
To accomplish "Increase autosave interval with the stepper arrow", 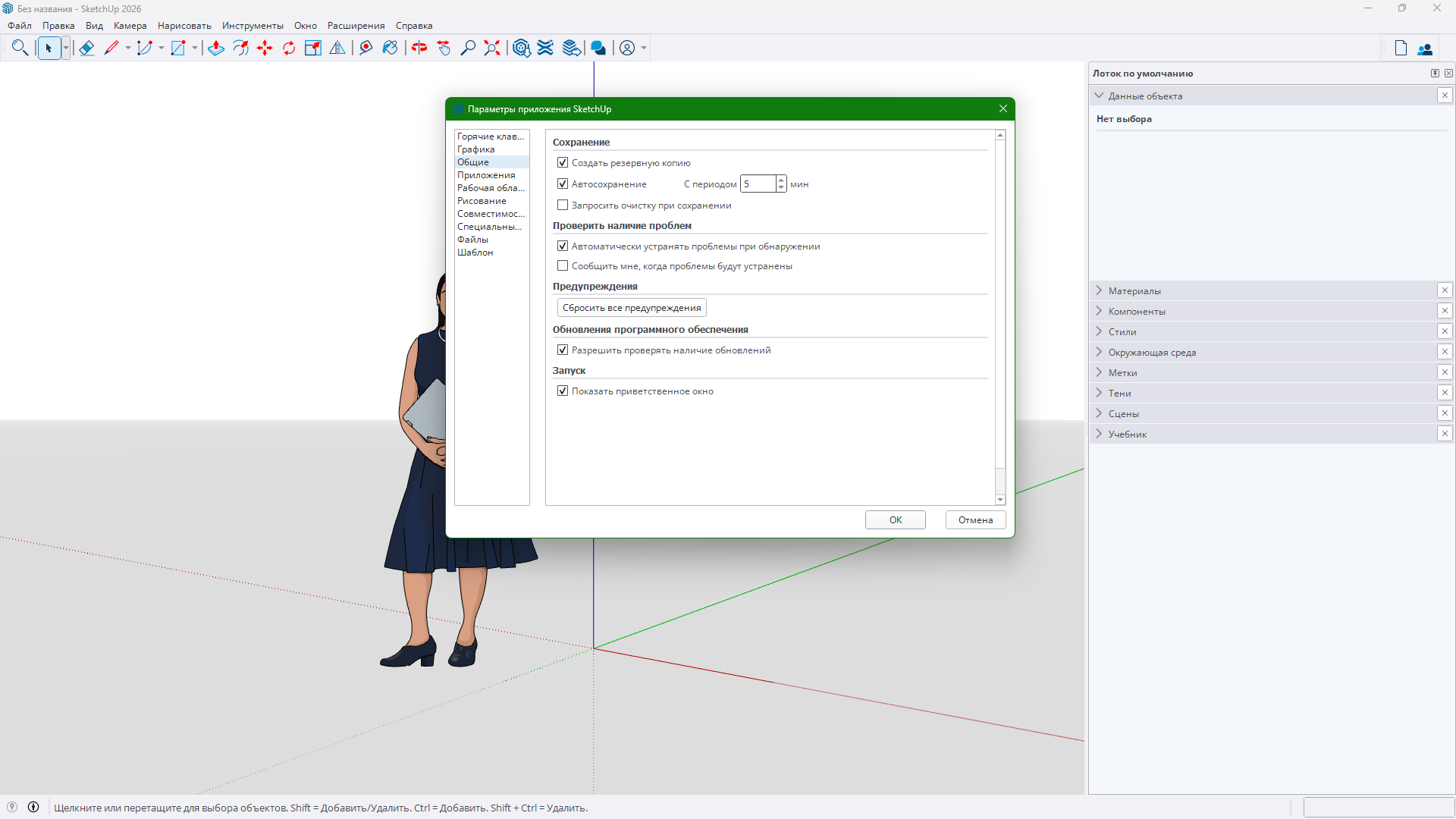I will click(781, 180).
